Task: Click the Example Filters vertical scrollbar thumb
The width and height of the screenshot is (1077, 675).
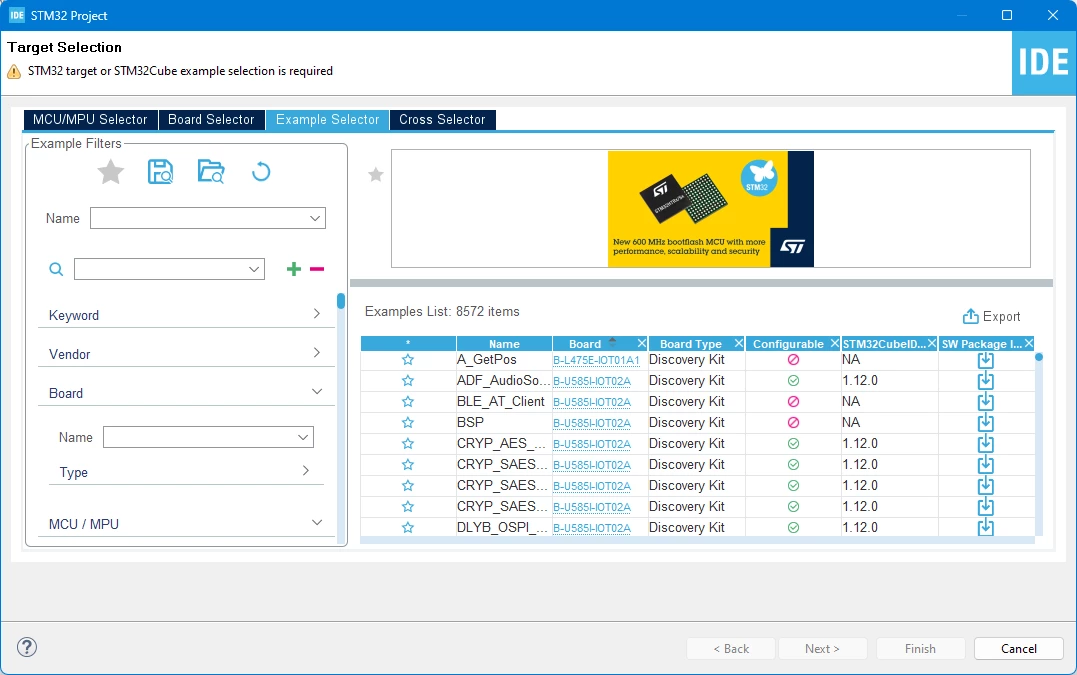Action: point(341,301)
